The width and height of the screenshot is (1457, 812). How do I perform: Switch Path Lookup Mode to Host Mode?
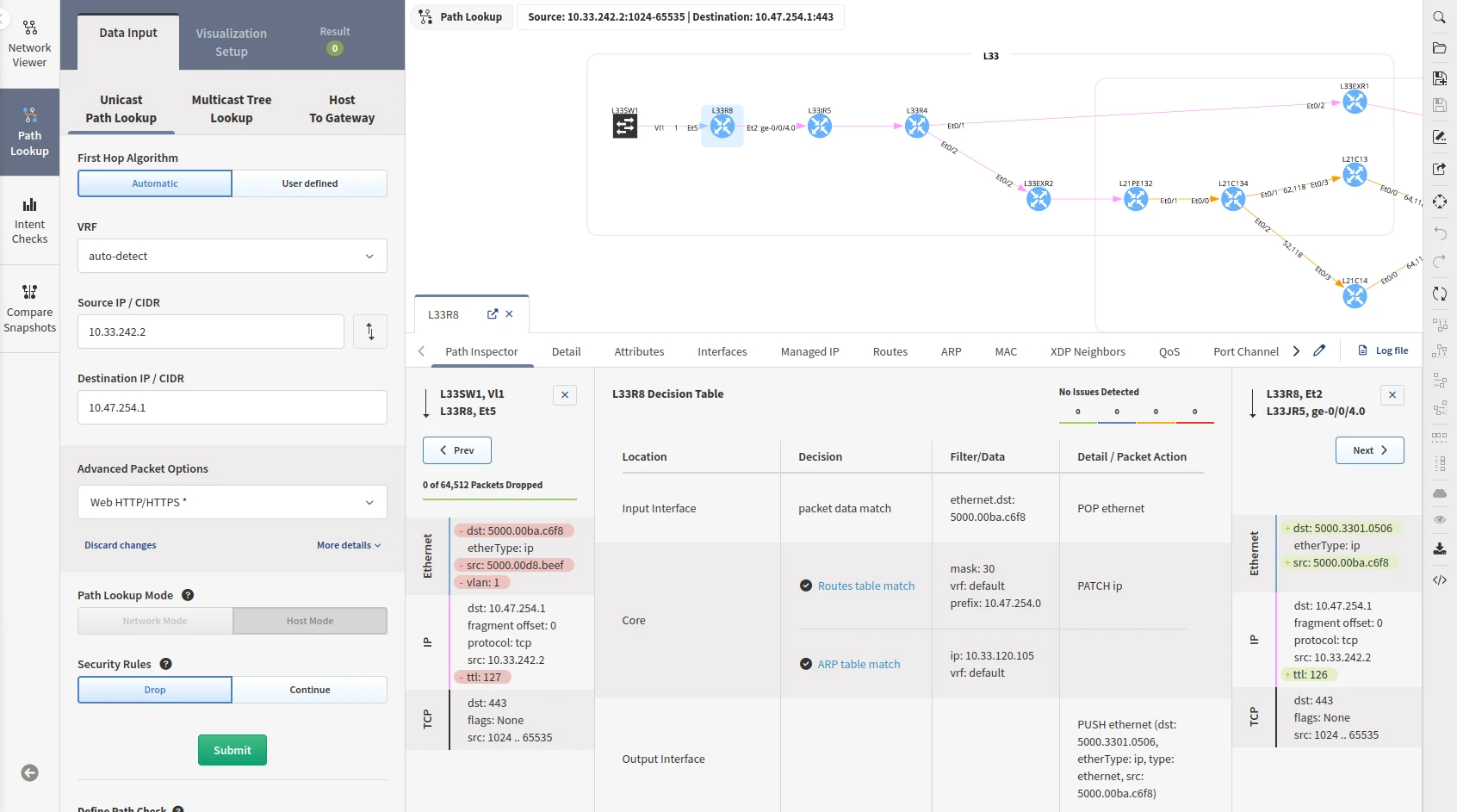(309, 621)
